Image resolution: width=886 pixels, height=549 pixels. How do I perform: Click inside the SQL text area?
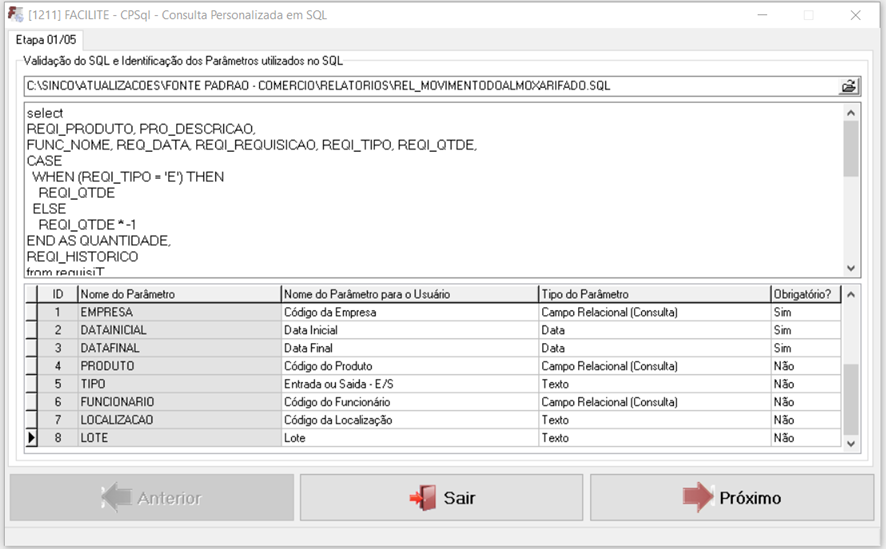click(x=433, y=190)
